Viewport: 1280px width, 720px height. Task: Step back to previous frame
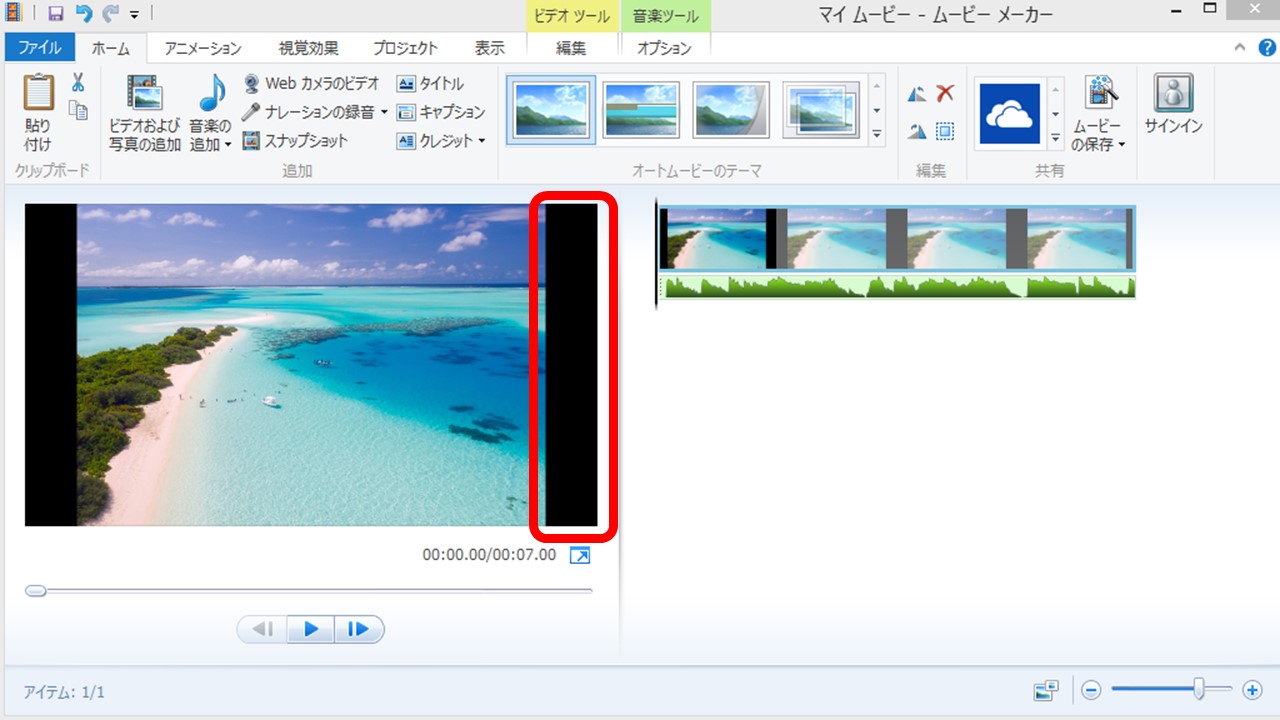pyautogui.click(x=263, y=629)
